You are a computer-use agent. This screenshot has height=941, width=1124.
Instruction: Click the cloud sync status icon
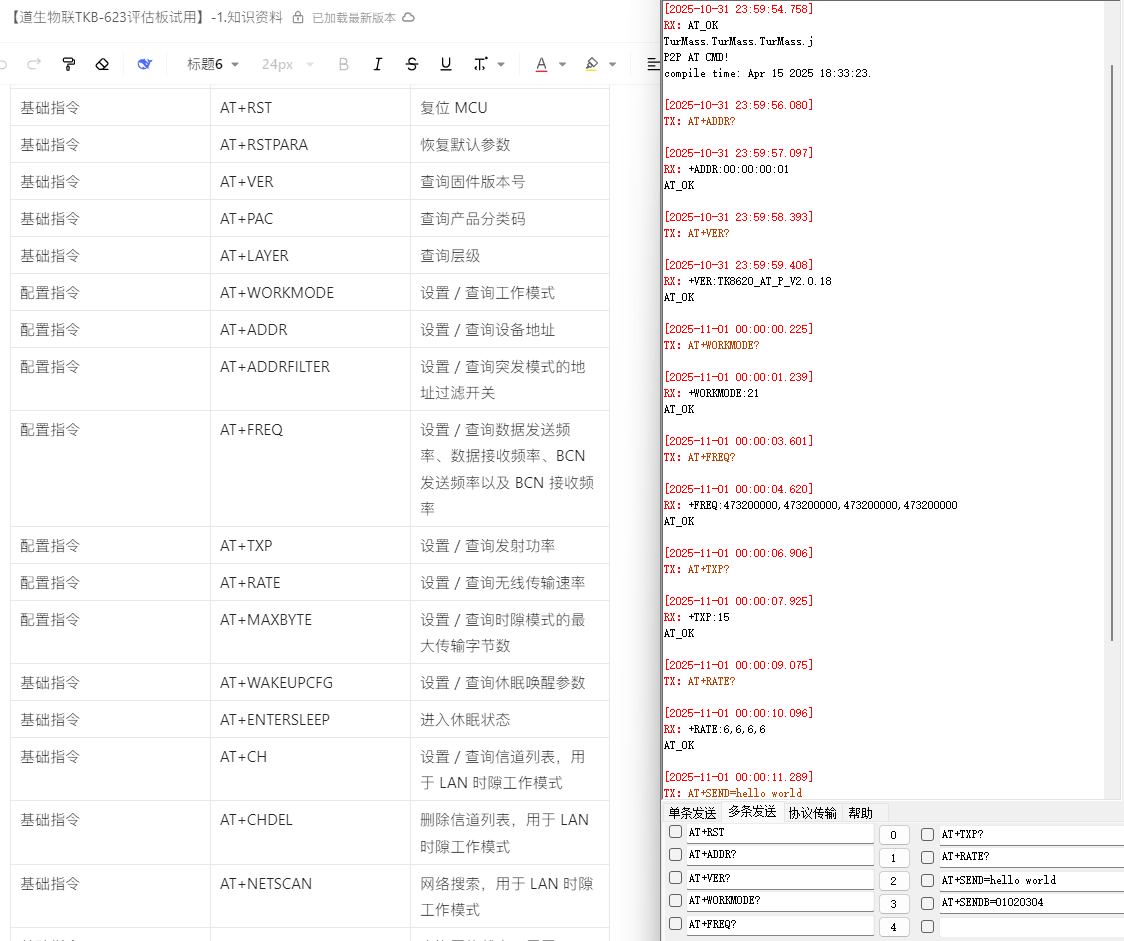click(x=409, y=17)
